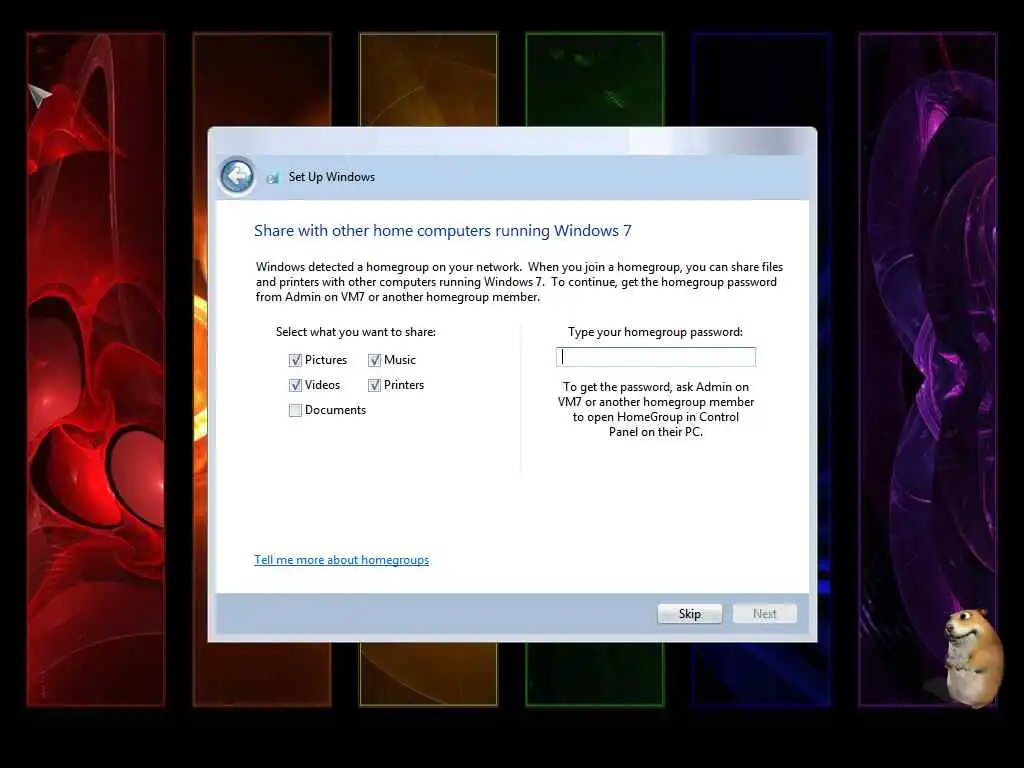The image size is (1024, 768).
Task: Open Tell me more about homegroups link
Action: [x=342, y=560]
